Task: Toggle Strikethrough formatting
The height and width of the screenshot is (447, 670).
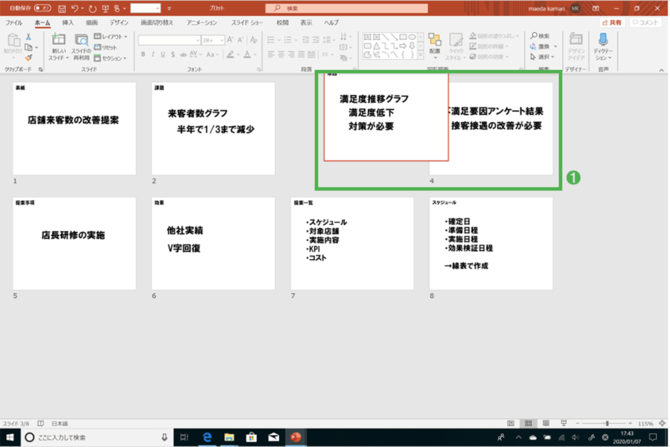Action: [183, 55]
